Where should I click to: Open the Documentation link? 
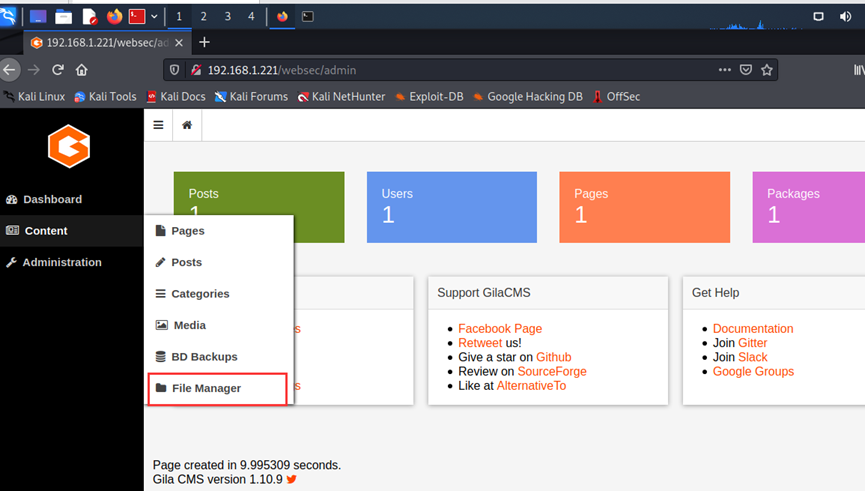(753, 328)
